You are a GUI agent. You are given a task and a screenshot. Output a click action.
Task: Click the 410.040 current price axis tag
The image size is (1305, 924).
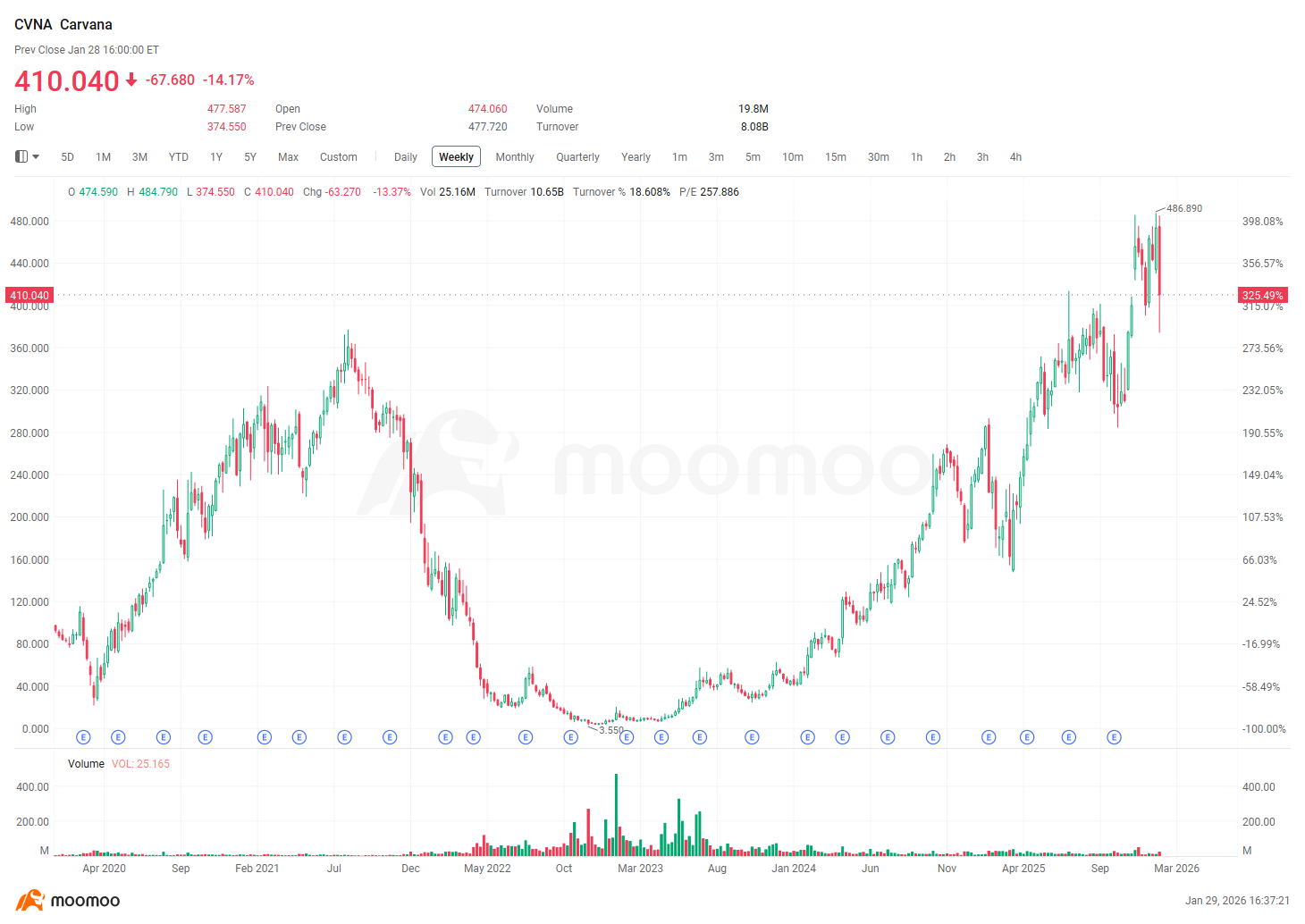(x=29, y=295)
